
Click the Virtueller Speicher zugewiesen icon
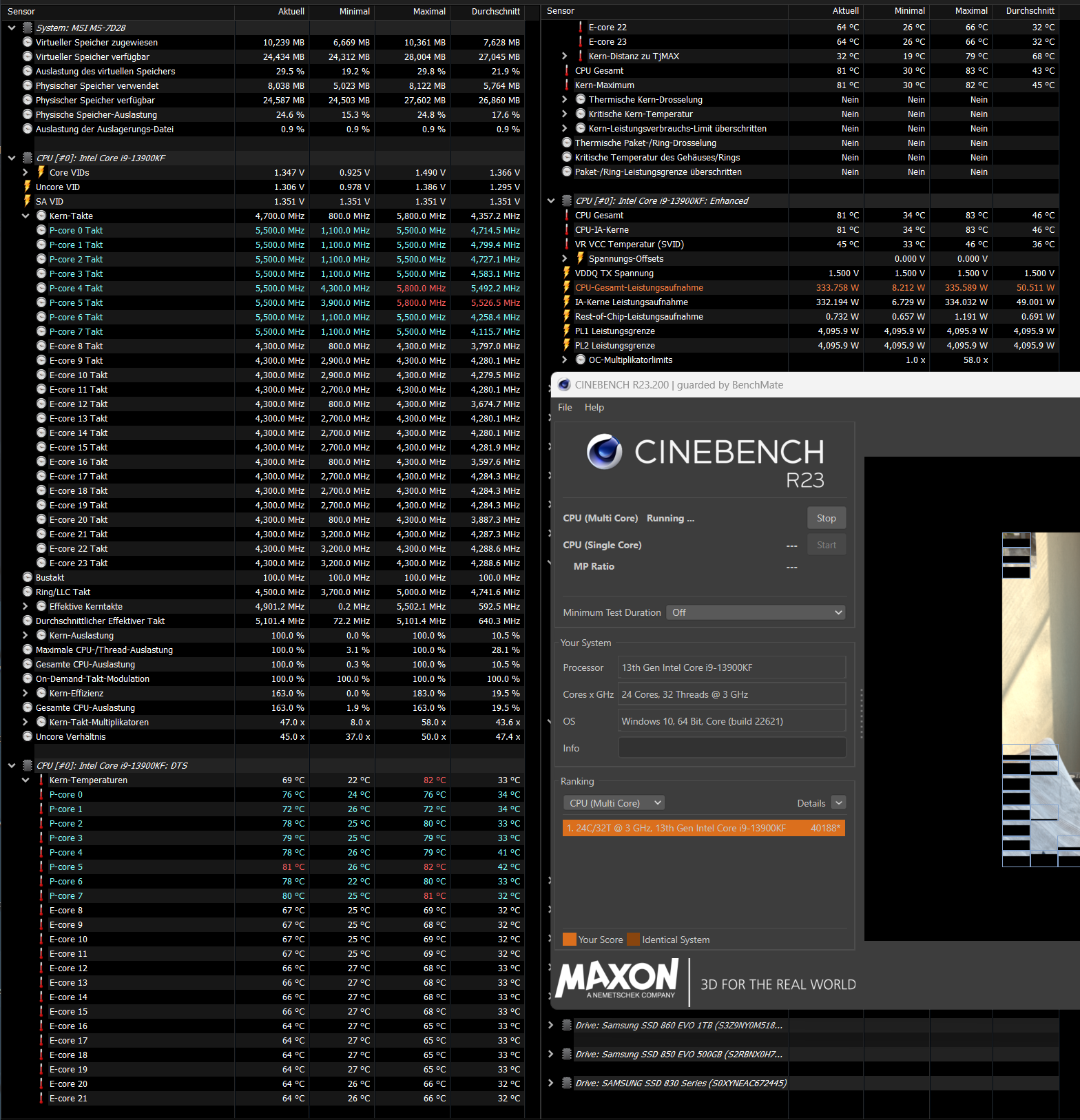28,42
